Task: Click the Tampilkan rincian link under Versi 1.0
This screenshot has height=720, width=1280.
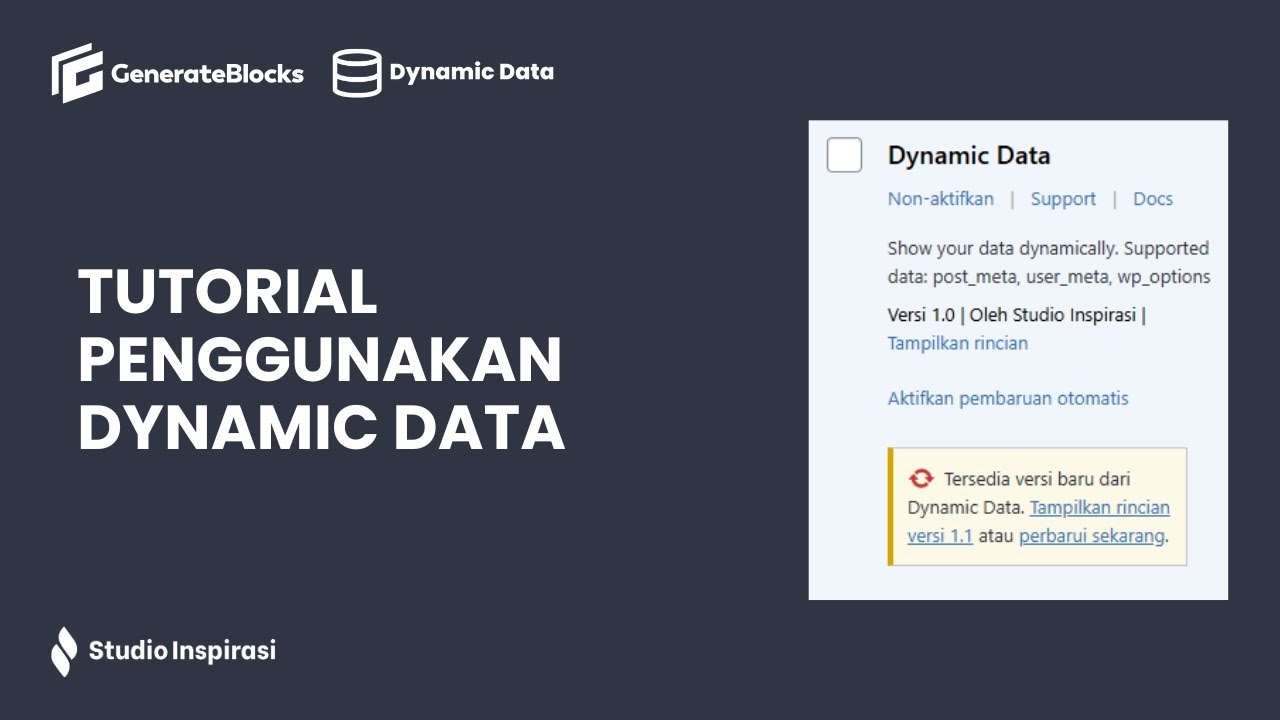Action: point(958,343)
